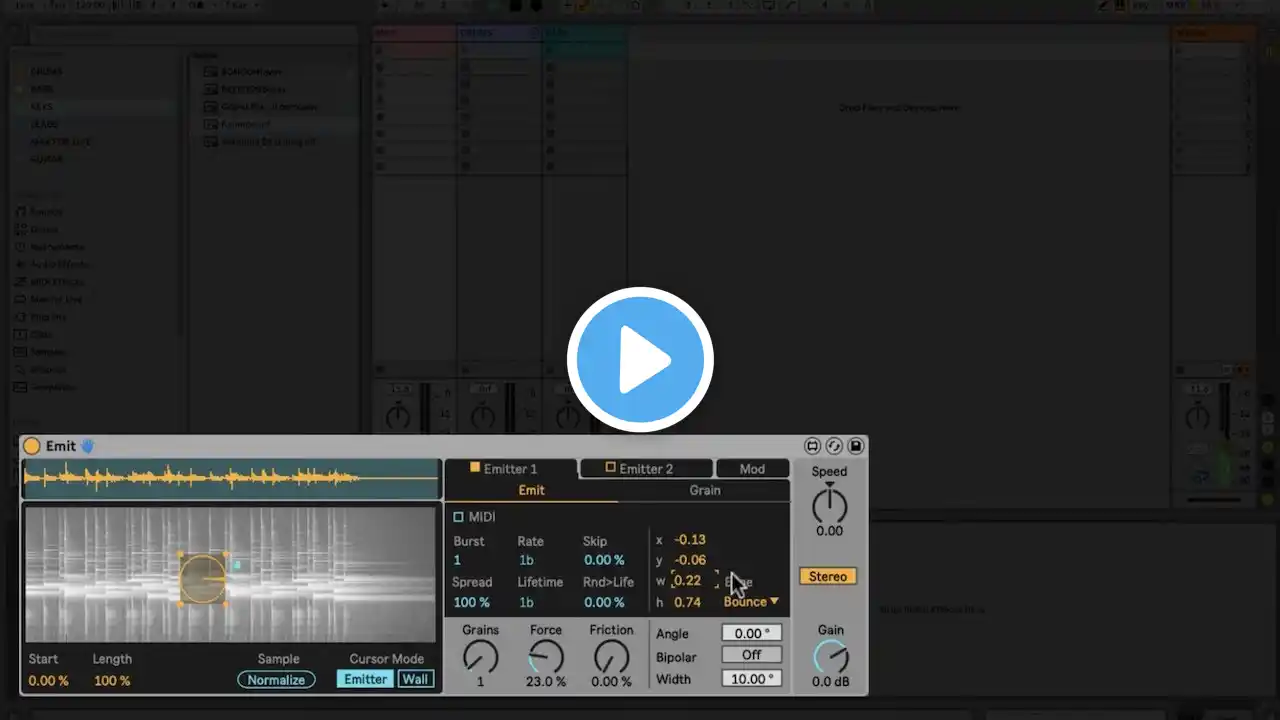The width and height of the screenshot is (1280, 720).
Task: Click the Length 100 % value
Action: pos(111,681)
